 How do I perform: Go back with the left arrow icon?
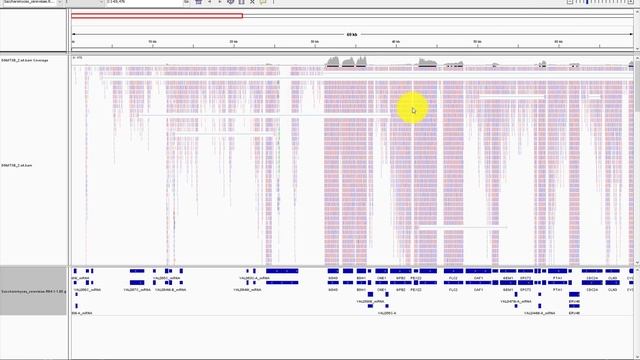[209, 2]
